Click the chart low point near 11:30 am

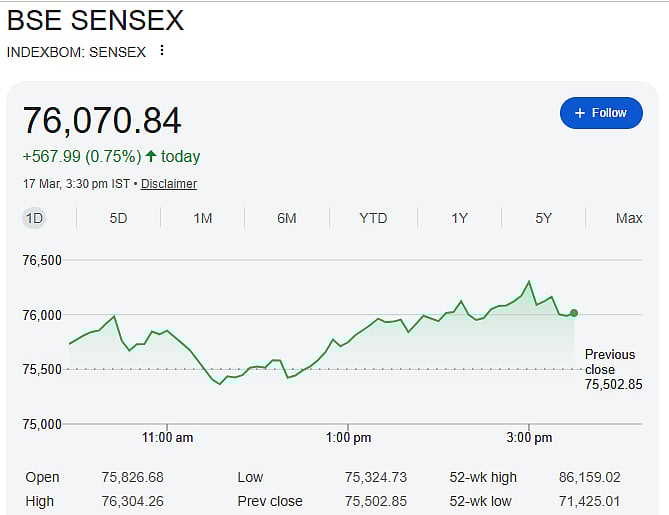220,384
